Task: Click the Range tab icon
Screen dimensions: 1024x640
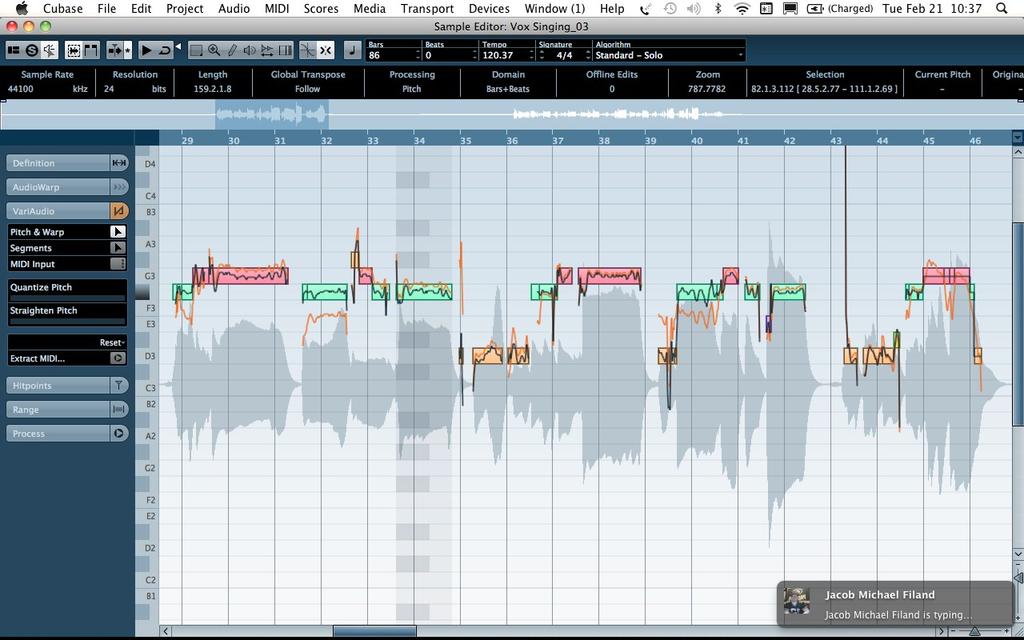Action: point(119,410)
